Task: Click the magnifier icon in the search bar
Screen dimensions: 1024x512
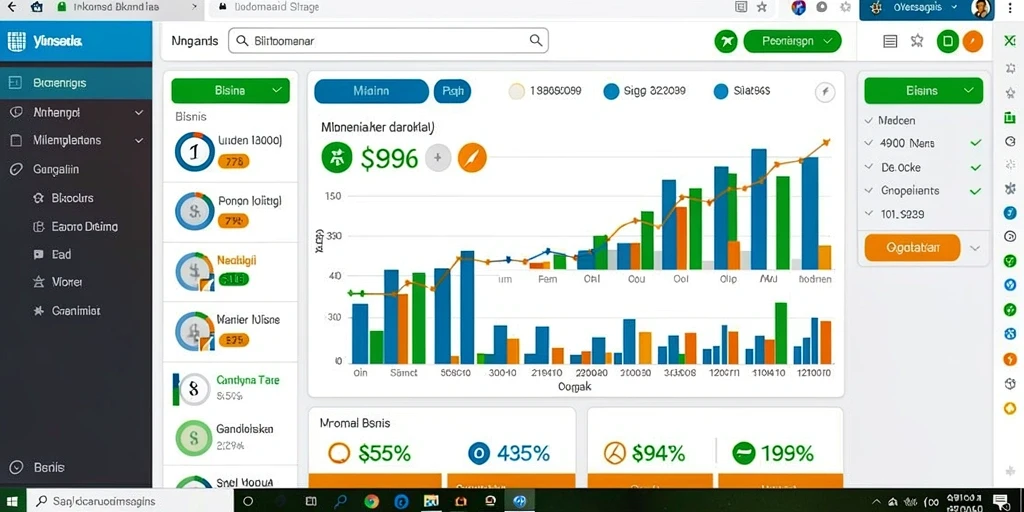Action: [536, 40]
